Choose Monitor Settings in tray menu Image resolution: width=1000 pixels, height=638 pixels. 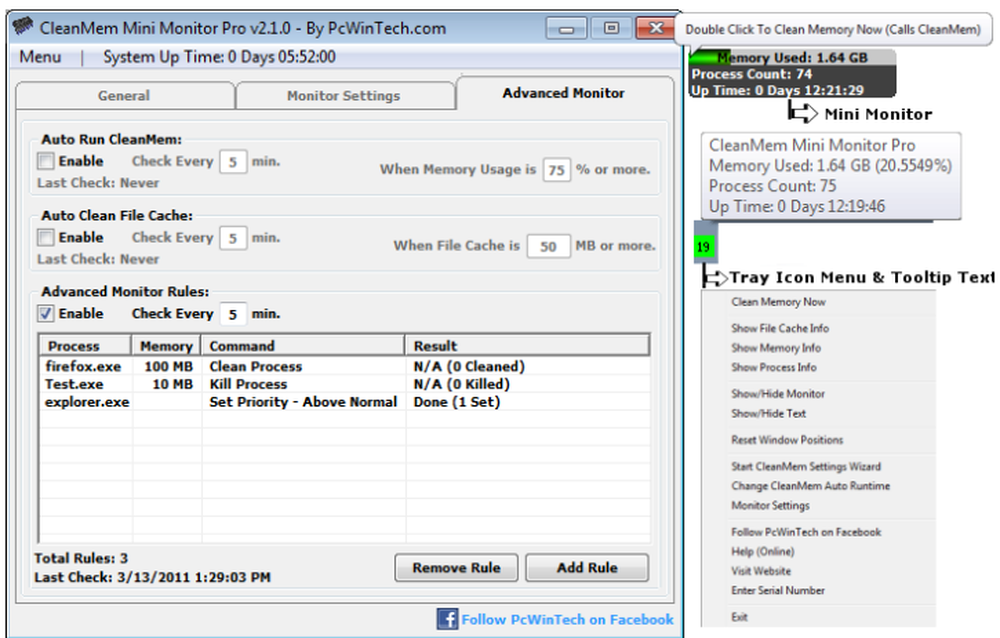pos(770,505)
